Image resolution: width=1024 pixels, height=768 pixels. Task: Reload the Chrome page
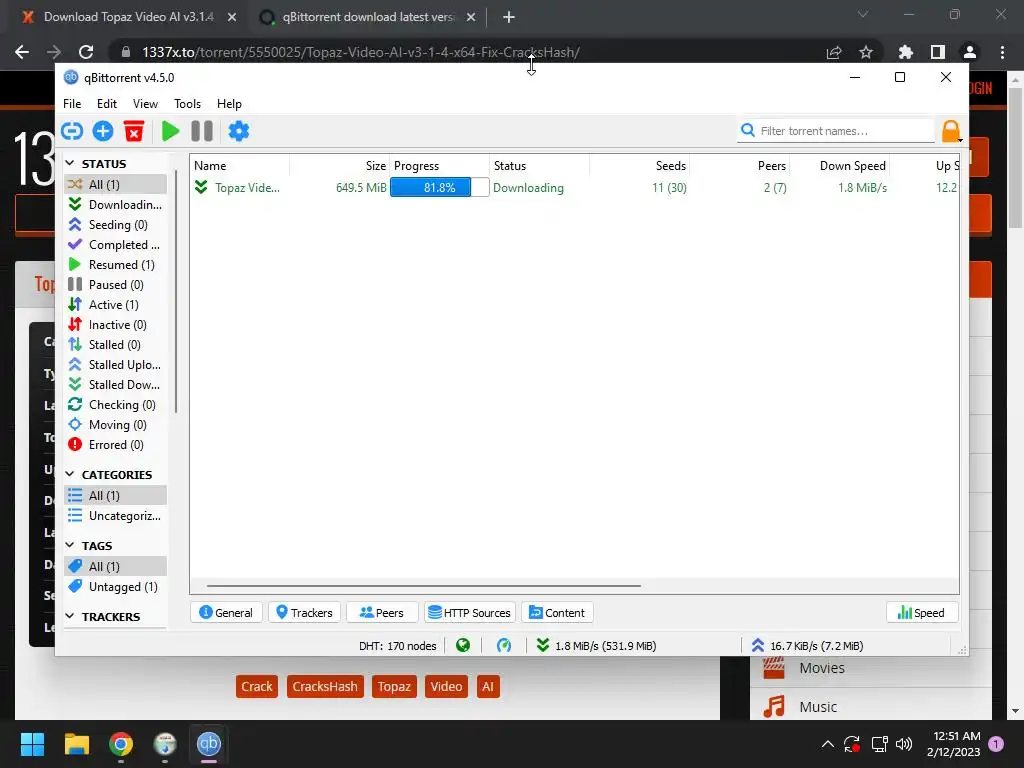86,52
